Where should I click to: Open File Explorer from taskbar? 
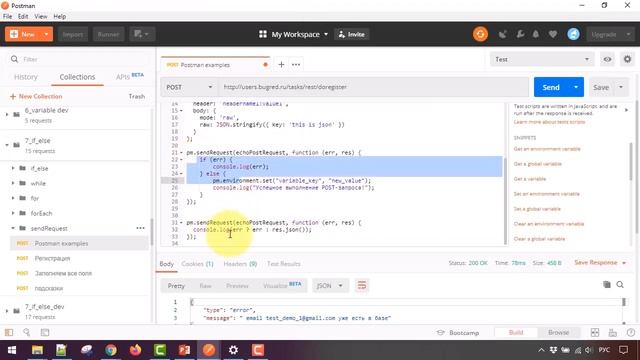pos(37,350)
